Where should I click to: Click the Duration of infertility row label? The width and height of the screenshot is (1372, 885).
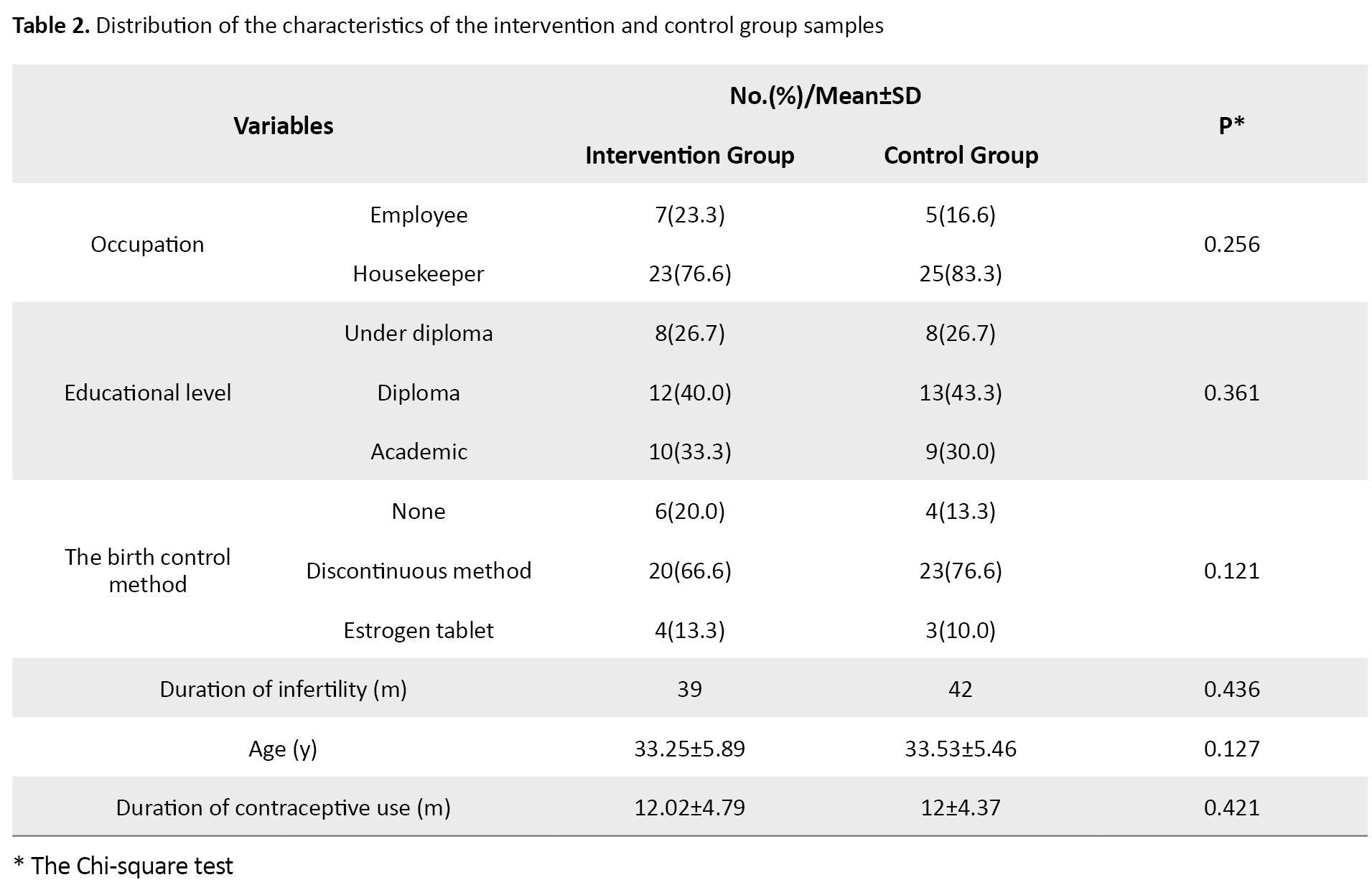point(283,689)
